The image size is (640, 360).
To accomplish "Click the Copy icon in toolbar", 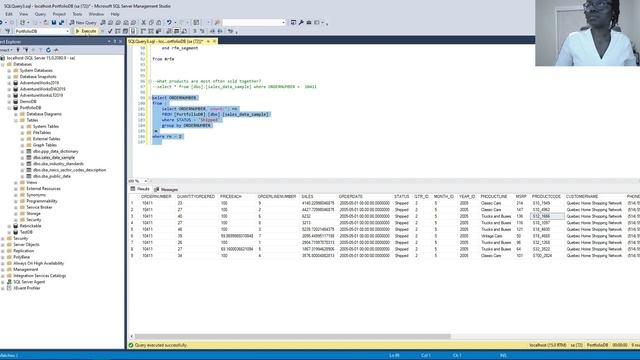I will pos(151,22).
